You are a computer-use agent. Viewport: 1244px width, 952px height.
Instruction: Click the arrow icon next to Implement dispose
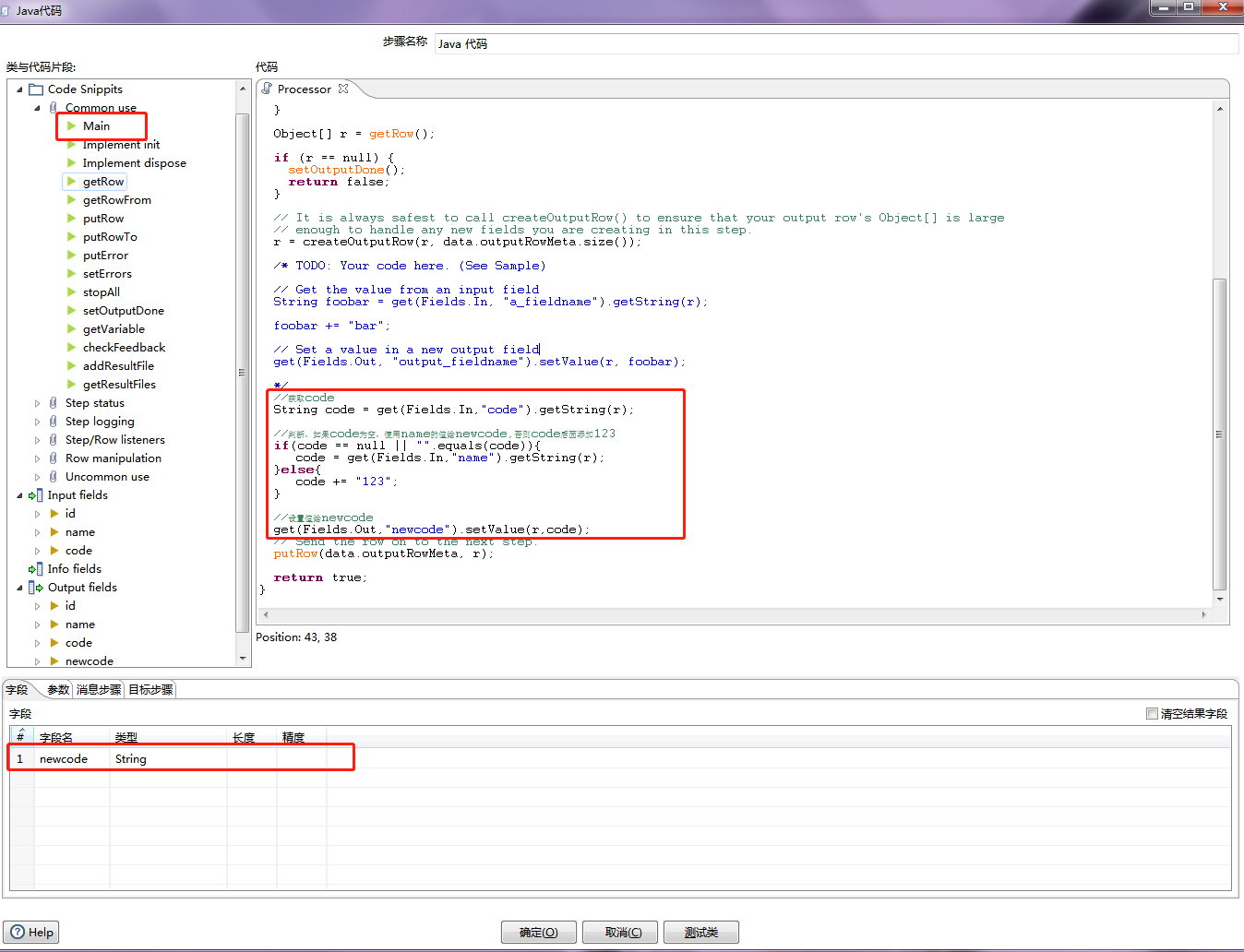pyautogui.click(x=72, y=163)
